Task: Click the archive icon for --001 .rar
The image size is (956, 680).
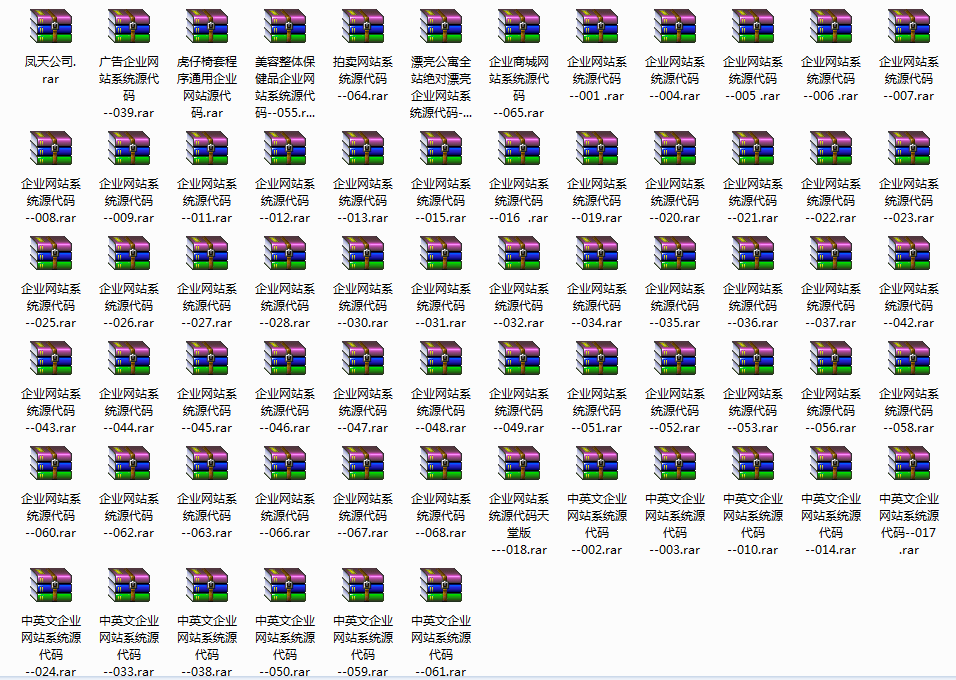Action: pos(598,26)
